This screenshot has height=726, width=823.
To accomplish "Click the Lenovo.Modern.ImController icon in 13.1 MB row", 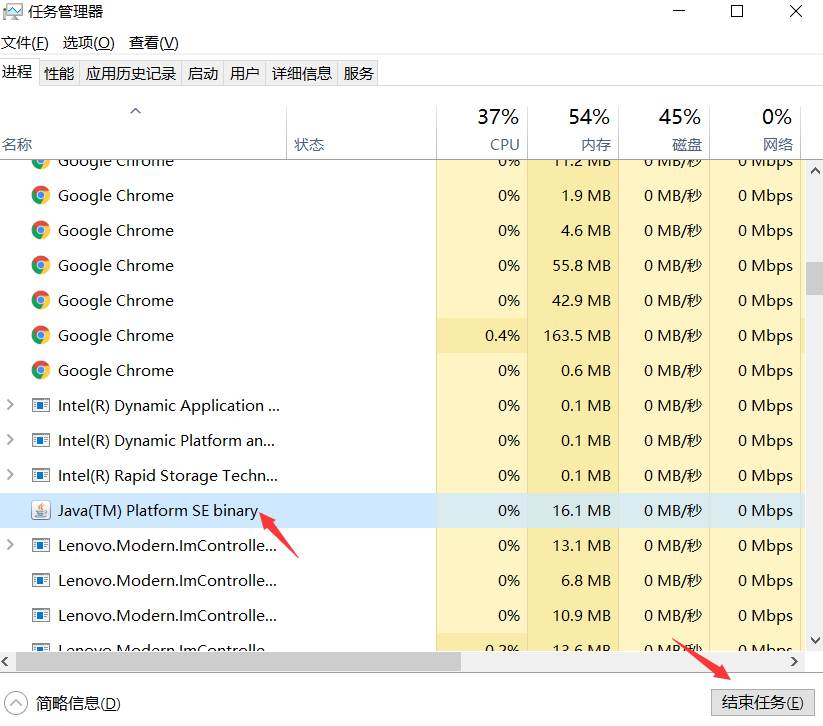I will click(x=41, y=545).
